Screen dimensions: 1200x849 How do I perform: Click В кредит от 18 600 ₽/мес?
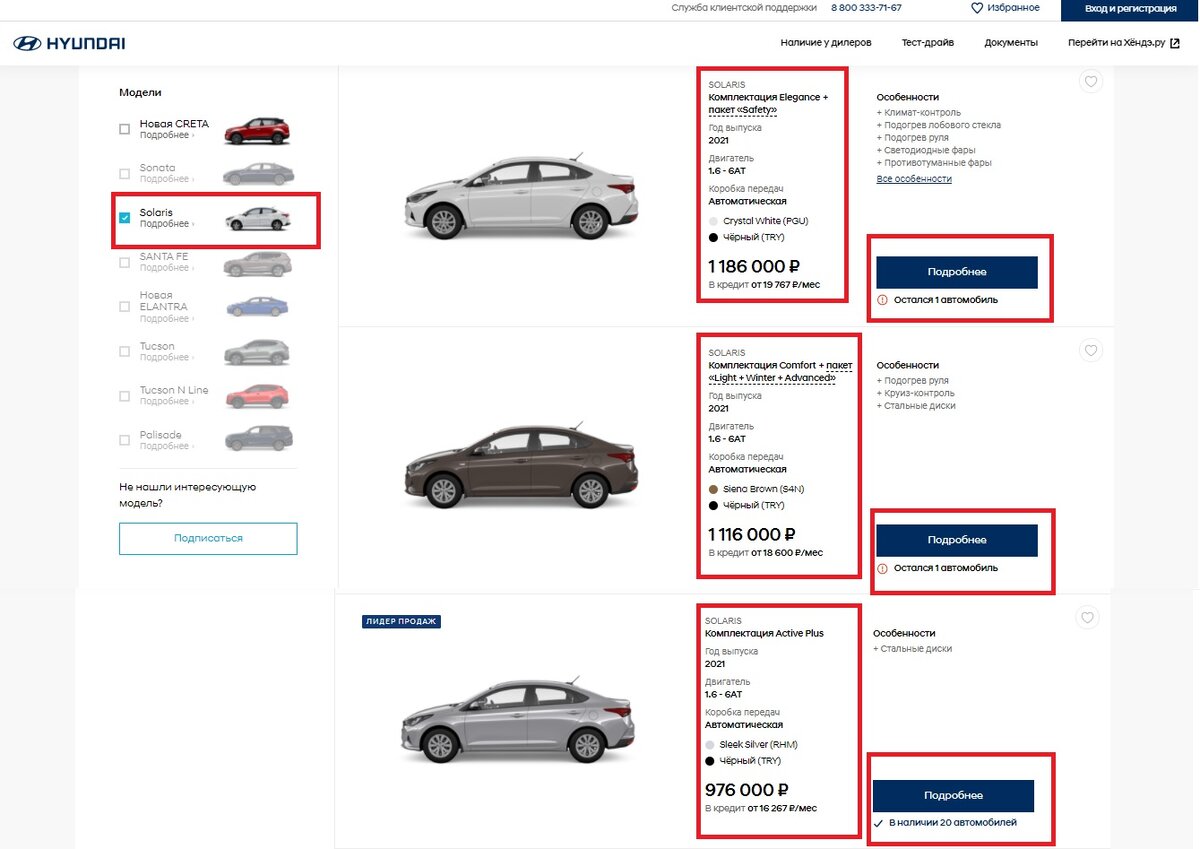click(x=766, y=553)
